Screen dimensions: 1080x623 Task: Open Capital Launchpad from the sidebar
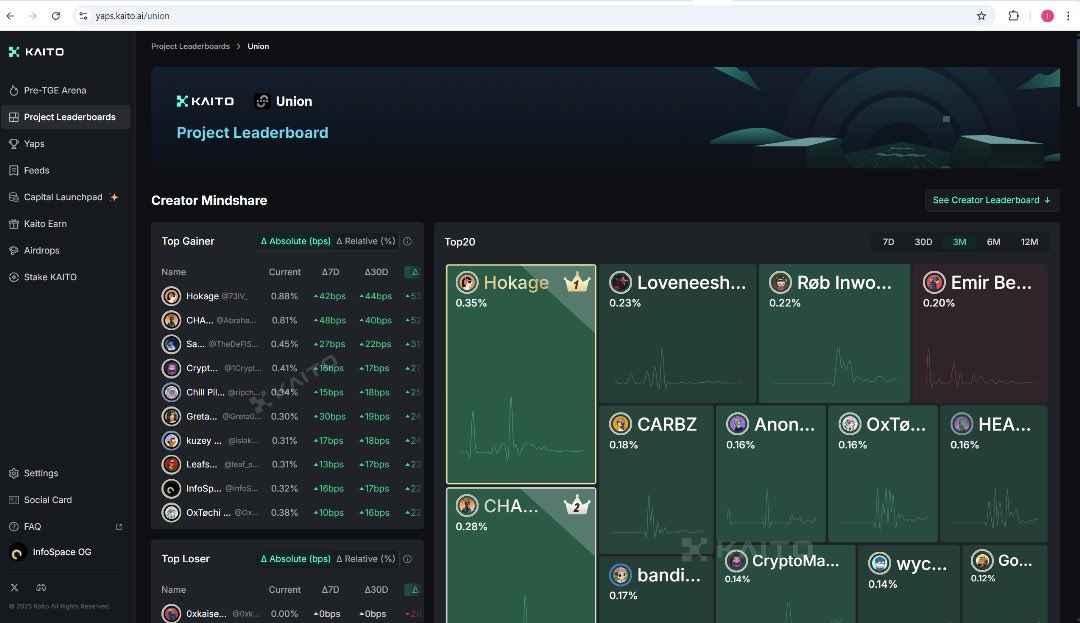(63, 197)
